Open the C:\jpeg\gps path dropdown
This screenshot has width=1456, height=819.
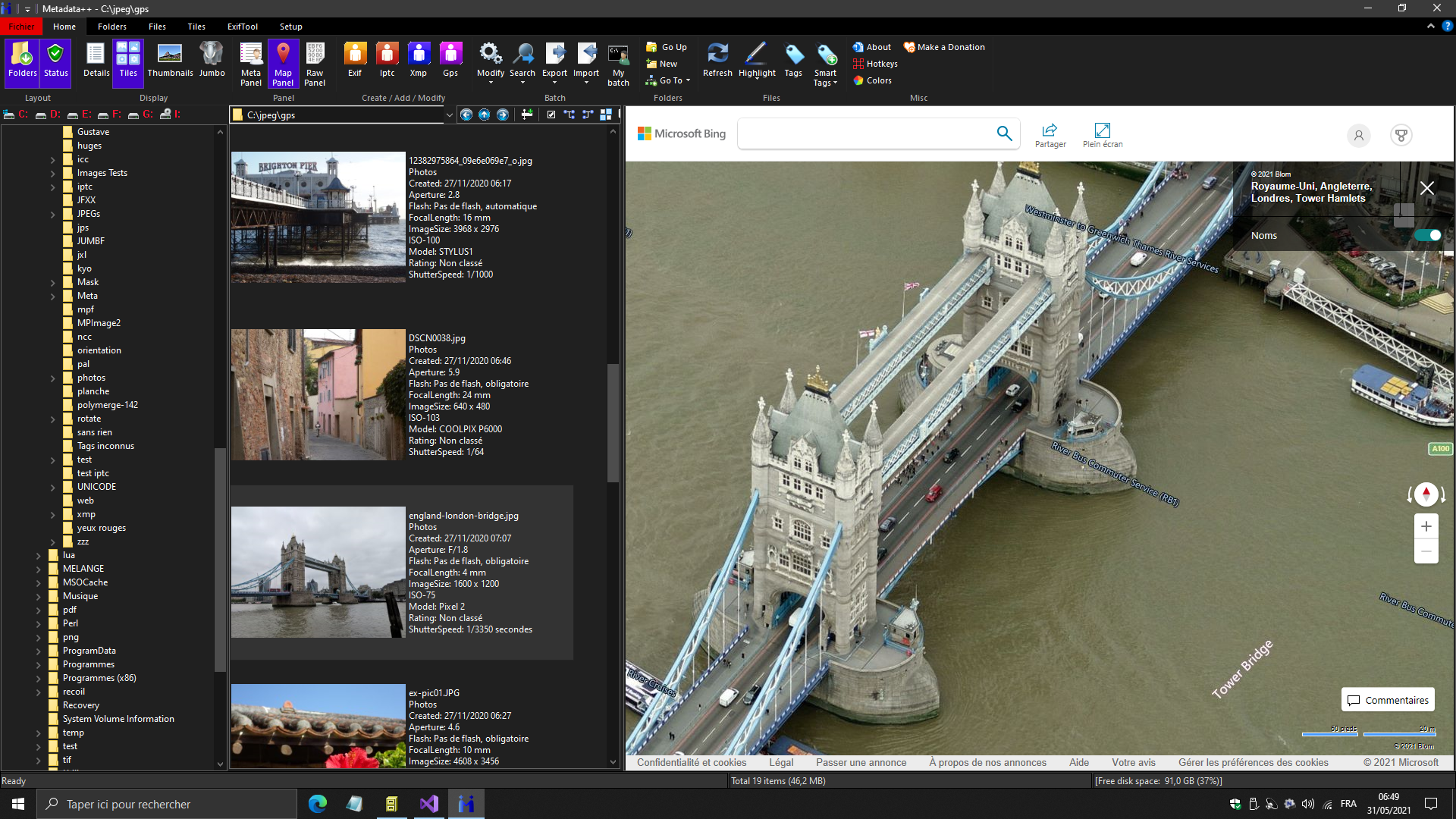(449, 115)
